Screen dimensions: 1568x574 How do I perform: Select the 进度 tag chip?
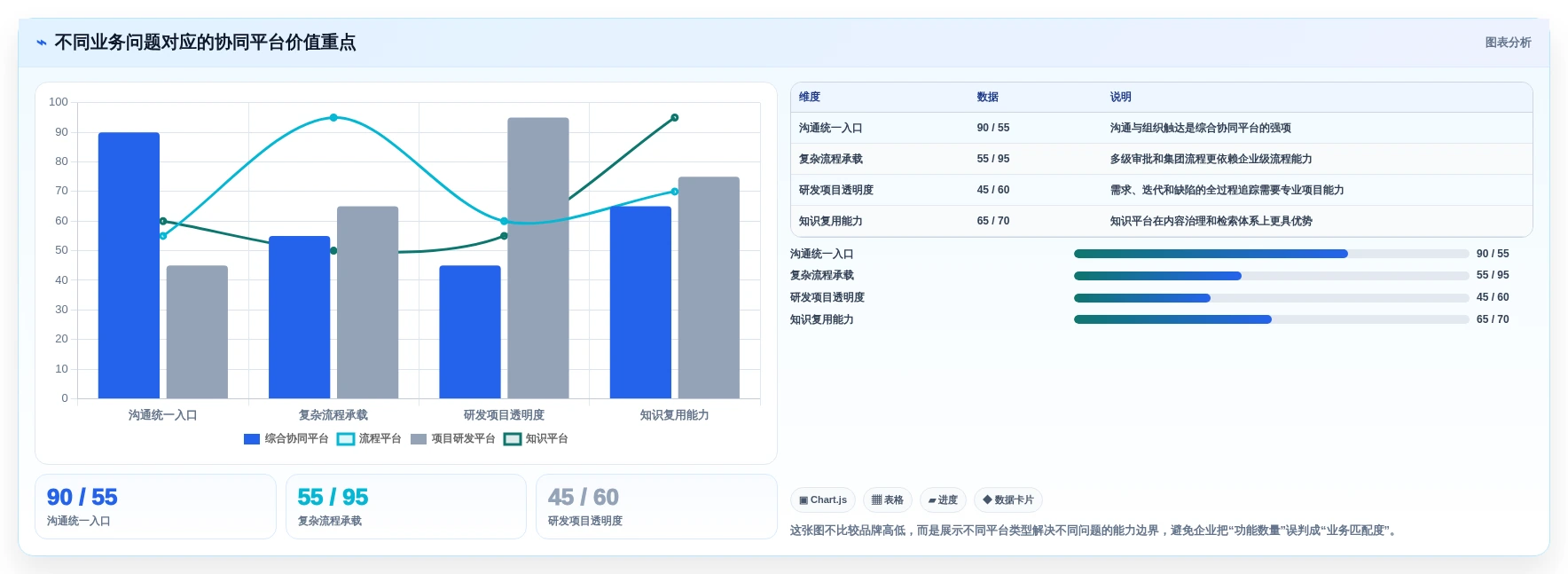pyautogui.click(x=942, y=500)
